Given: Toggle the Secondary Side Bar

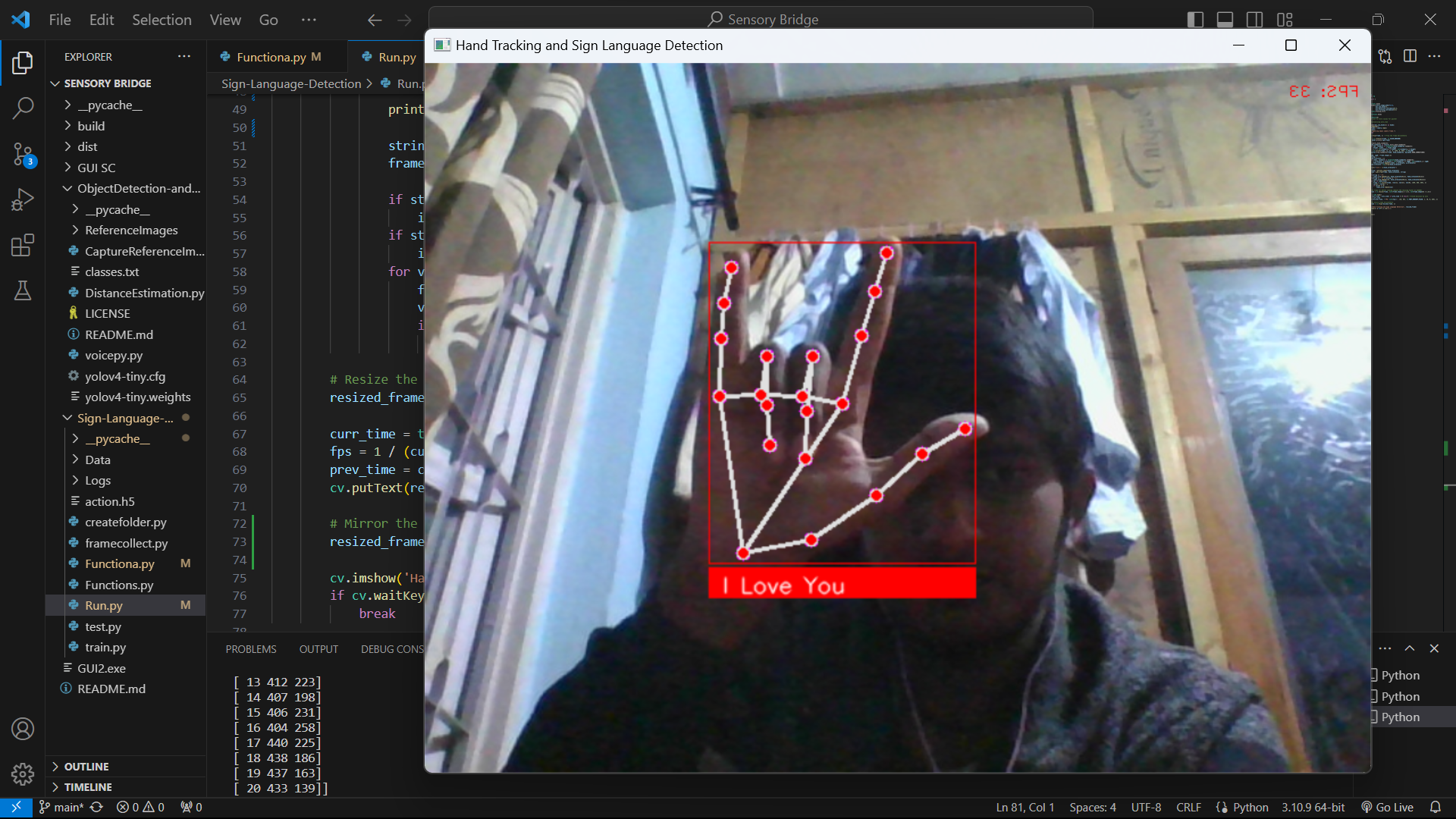Looking at the screenshot, I should tap(1255, 19).
